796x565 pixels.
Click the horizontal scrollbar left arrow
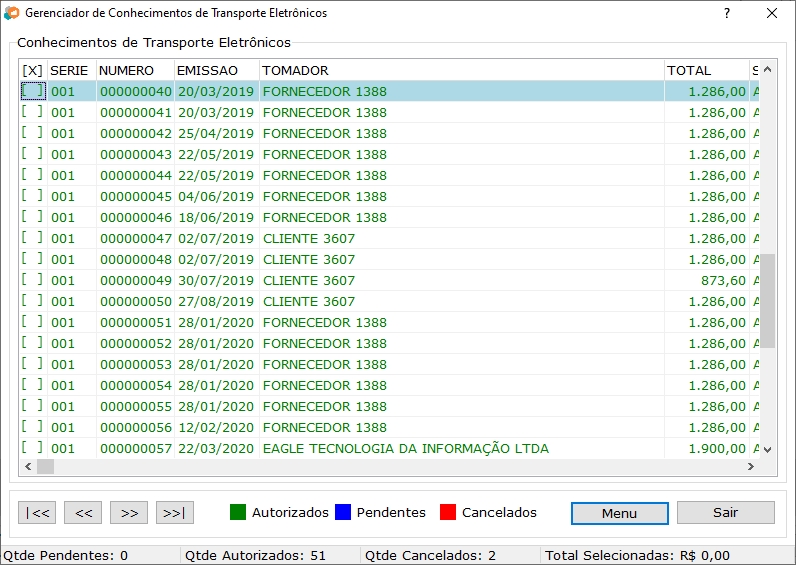pos(28,467)
